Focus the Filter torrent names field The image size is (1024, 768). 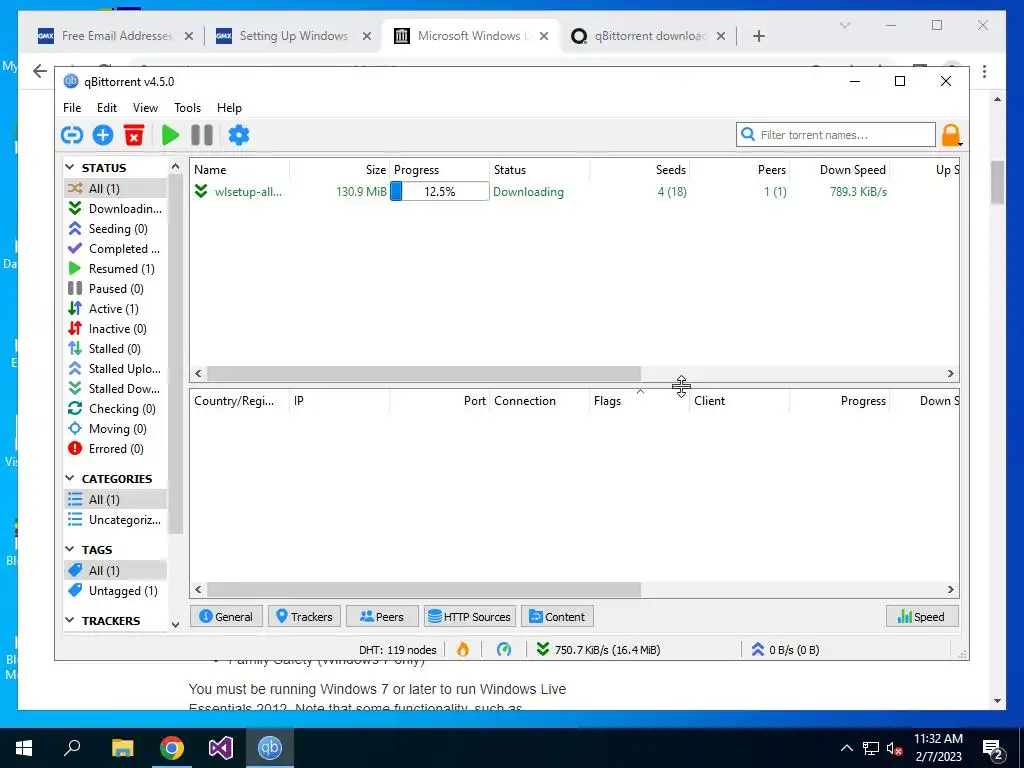click(836, 135)
